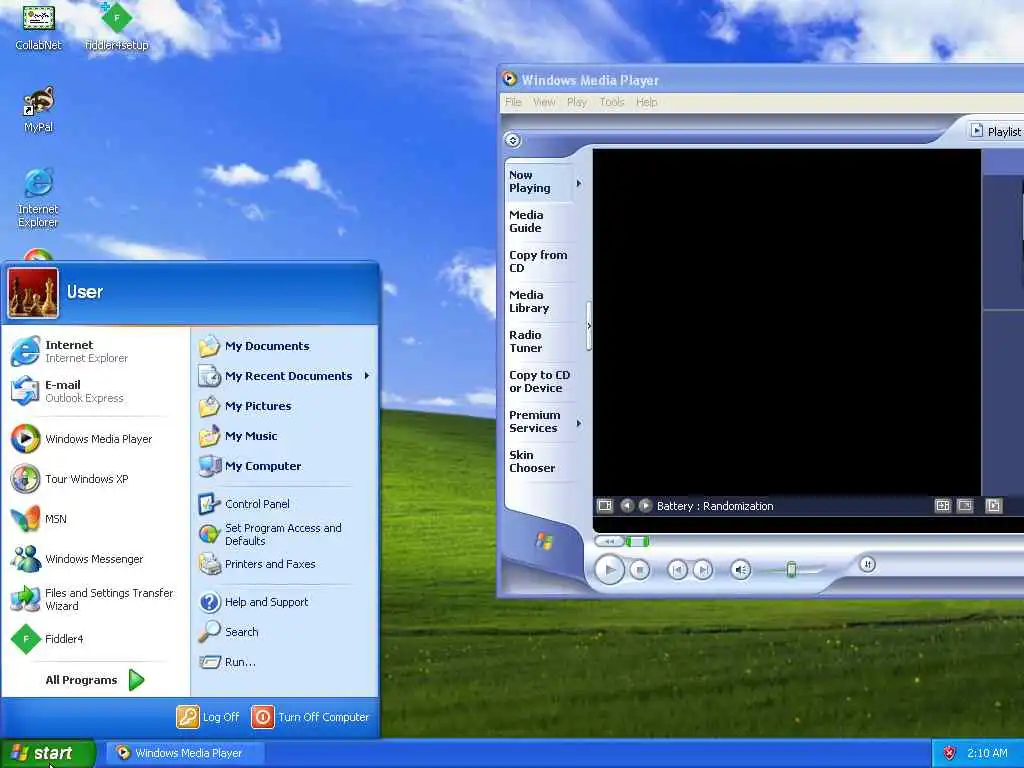Click the User account chess picture
This screenshot has width=1024, height=768.
[x=33, y=292]
